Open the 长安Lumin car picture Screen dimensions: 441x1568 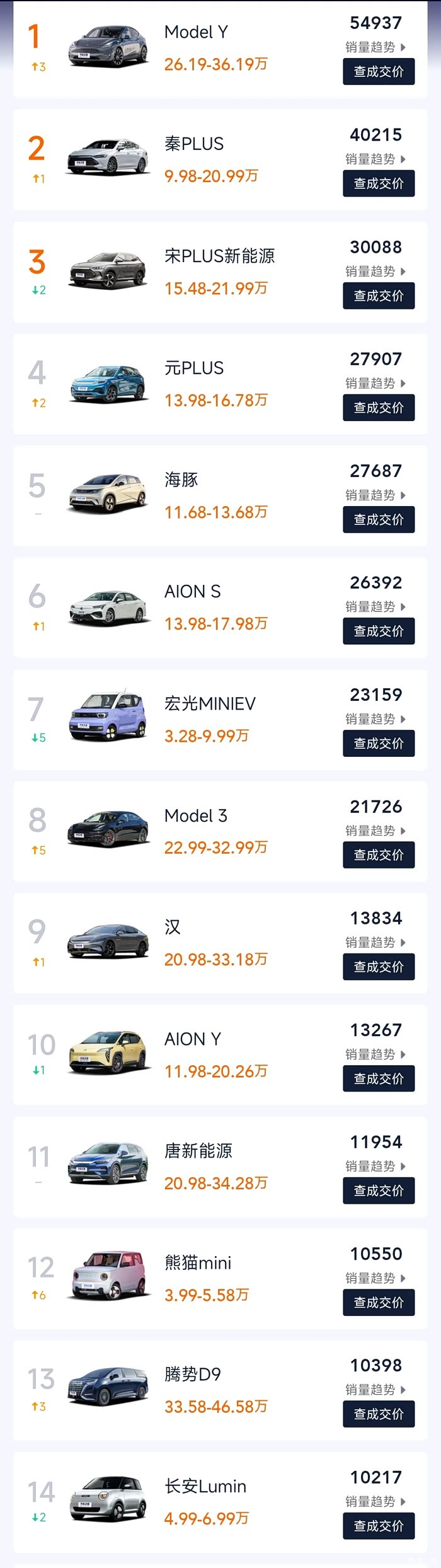pyautogui.click(x=108, y=1501)
